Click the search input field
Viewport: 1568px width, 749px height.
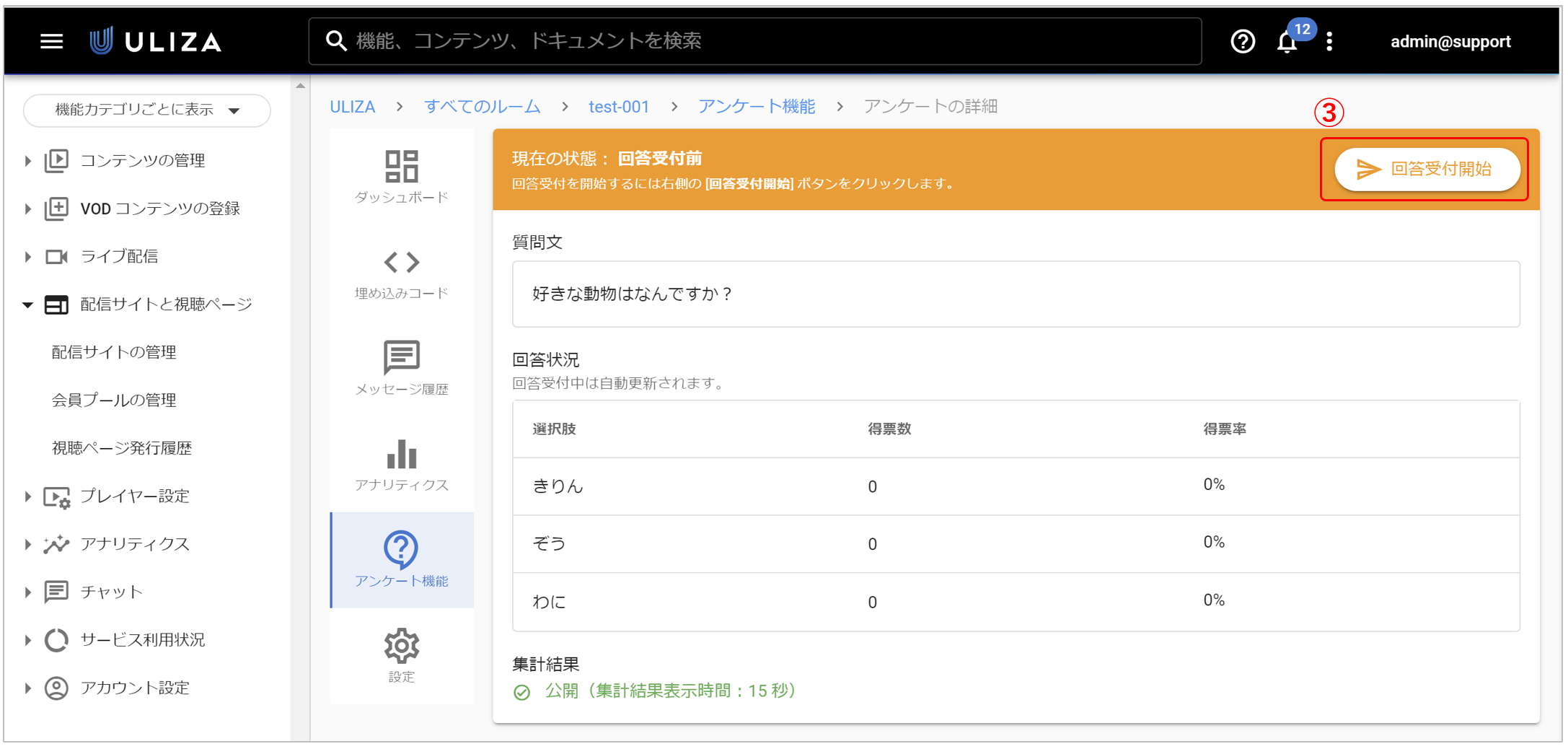pos(755,41)
